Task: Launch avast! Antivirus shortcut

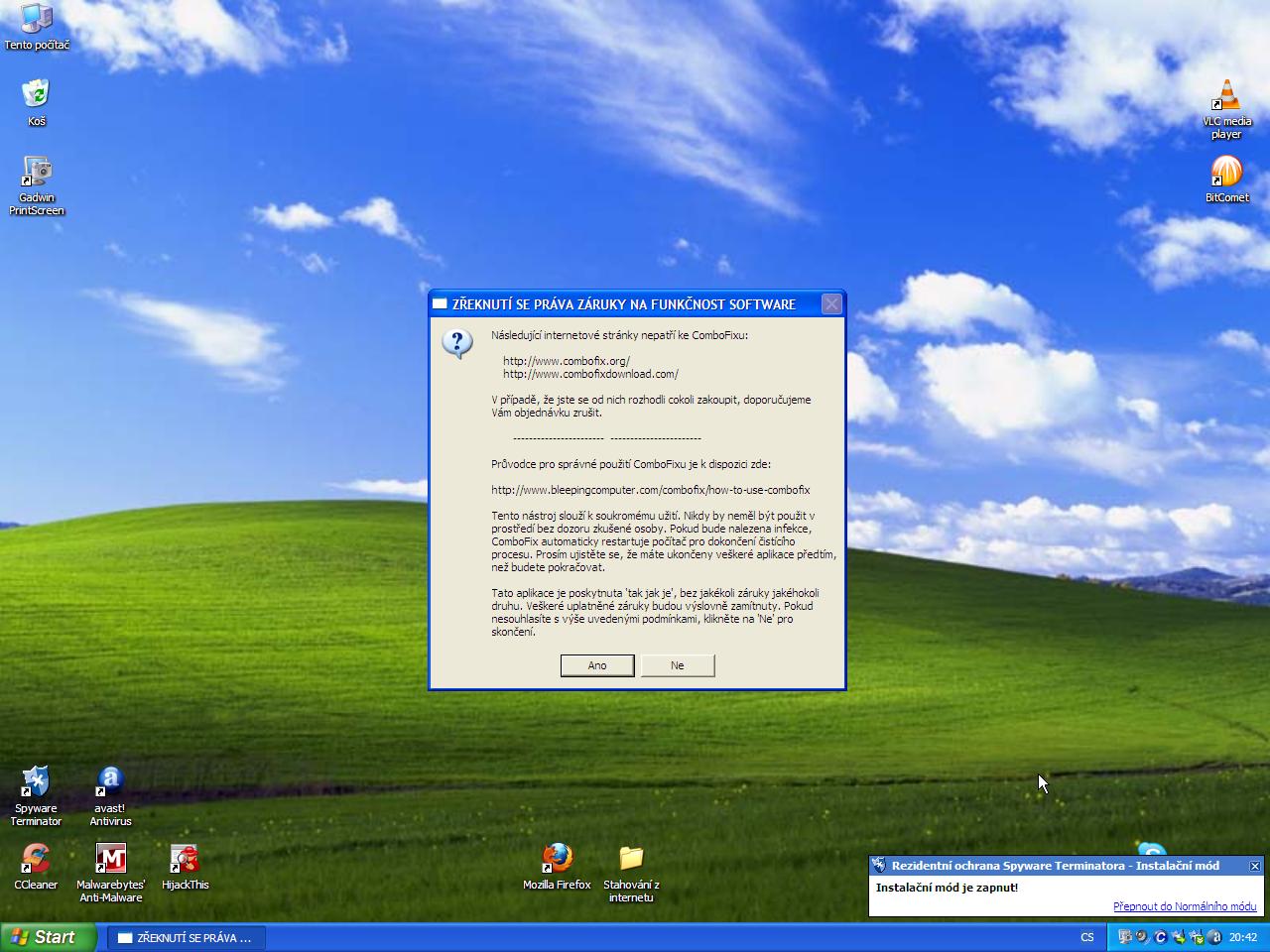Action: tap(110, 782)
